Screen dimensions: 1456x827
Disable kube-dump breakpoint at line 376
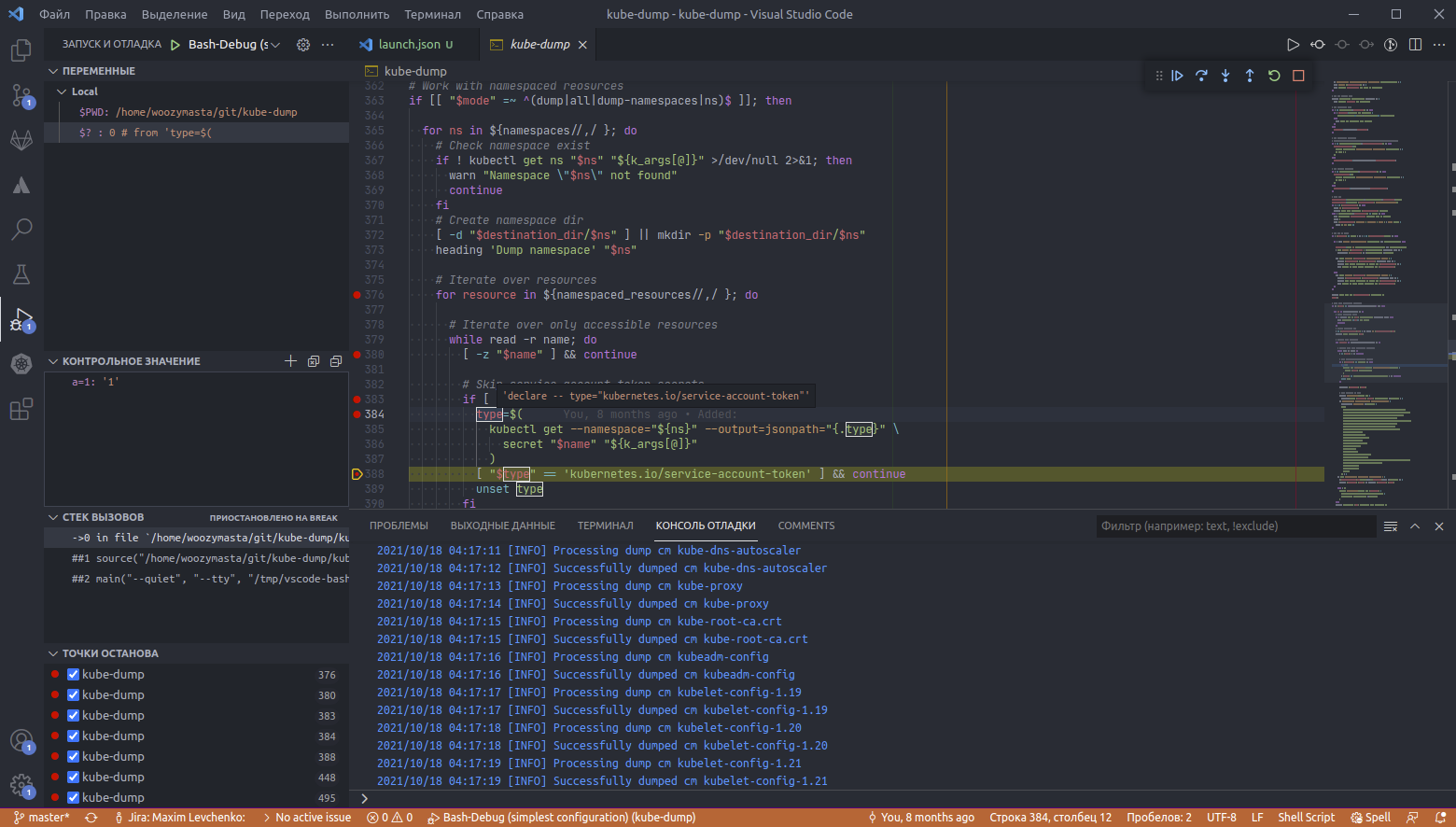coord(73,674)
